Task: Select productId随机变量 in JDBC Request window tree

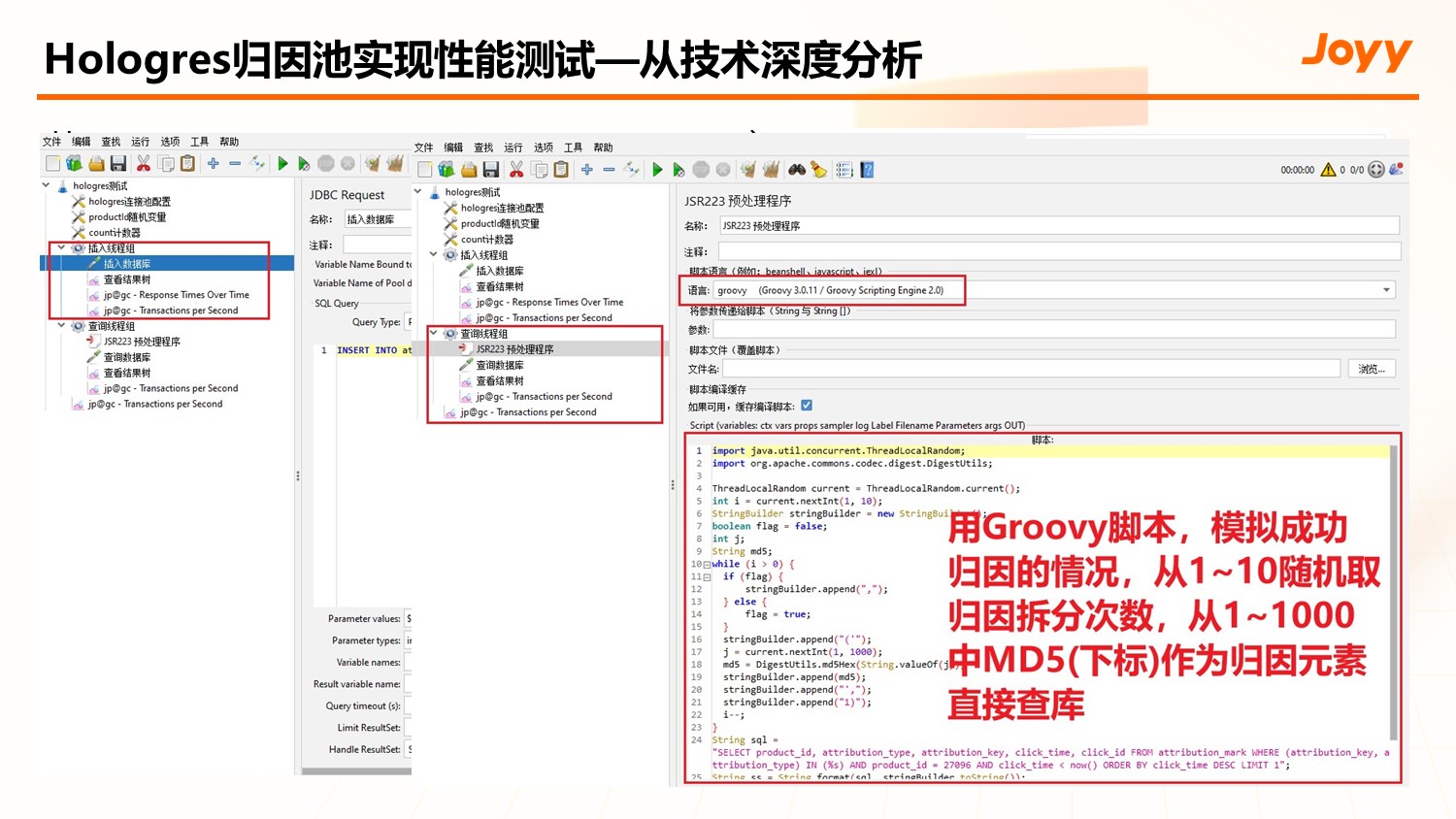Action: (127, 217)
